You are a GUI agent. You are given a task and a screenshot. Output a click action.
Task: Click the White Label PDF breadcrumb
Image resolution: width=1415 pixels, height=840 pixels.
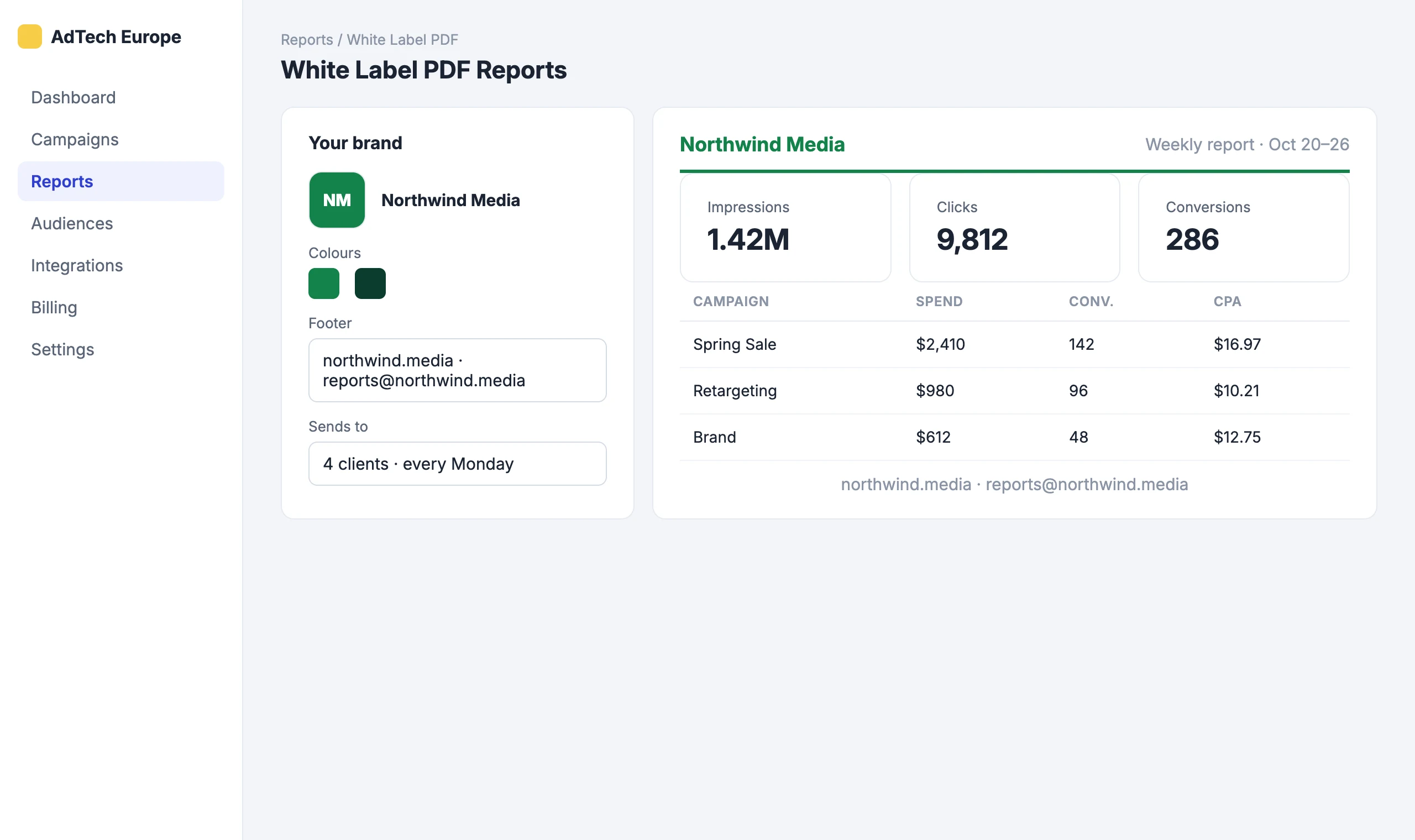pos(402,40)
